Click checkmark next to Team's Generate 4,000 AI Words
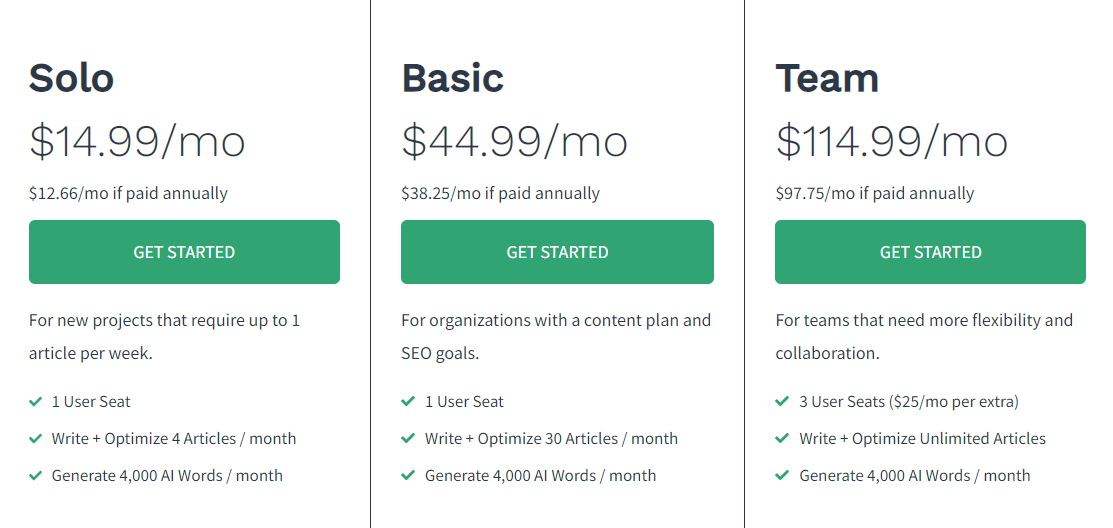This screenshot has height=528, width=1113. (x=782, y=476)
